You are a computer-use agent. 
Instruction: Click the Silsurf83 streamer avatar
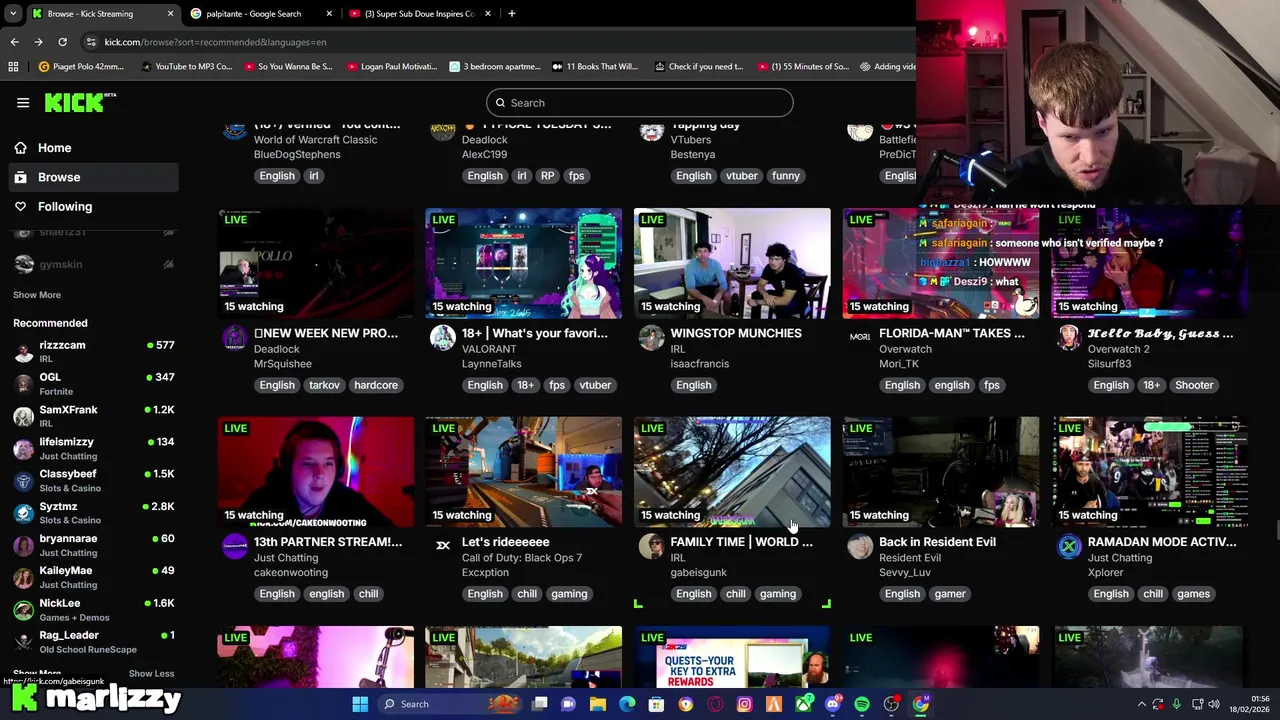(1069, 338)
